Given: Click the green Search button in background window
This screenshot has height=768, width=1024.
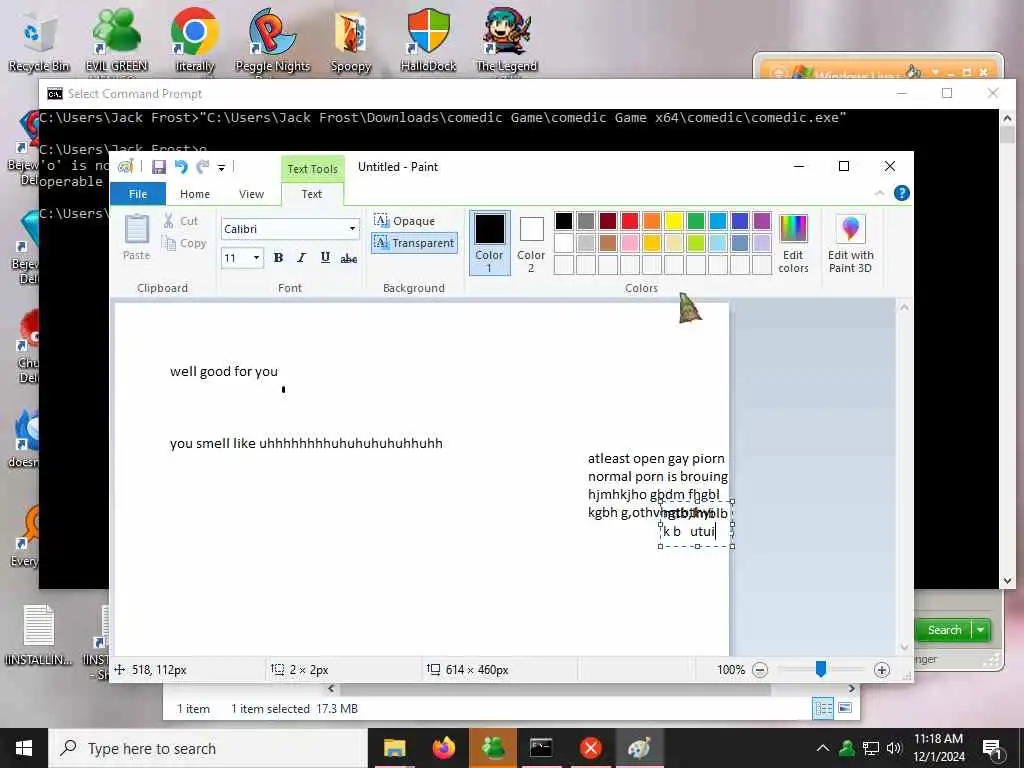Looking at the screenshot, I should point(944,630).
